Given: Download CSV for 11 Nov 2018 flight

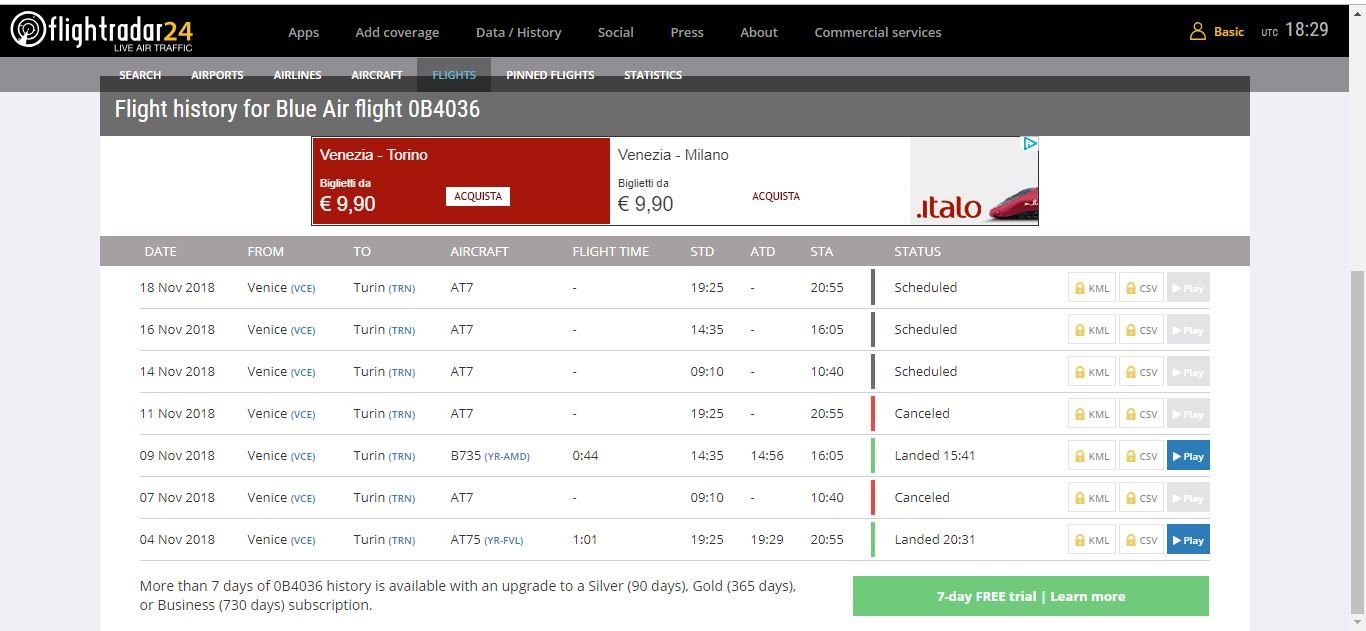Looking at the screenshot, I should [1141, 414].
